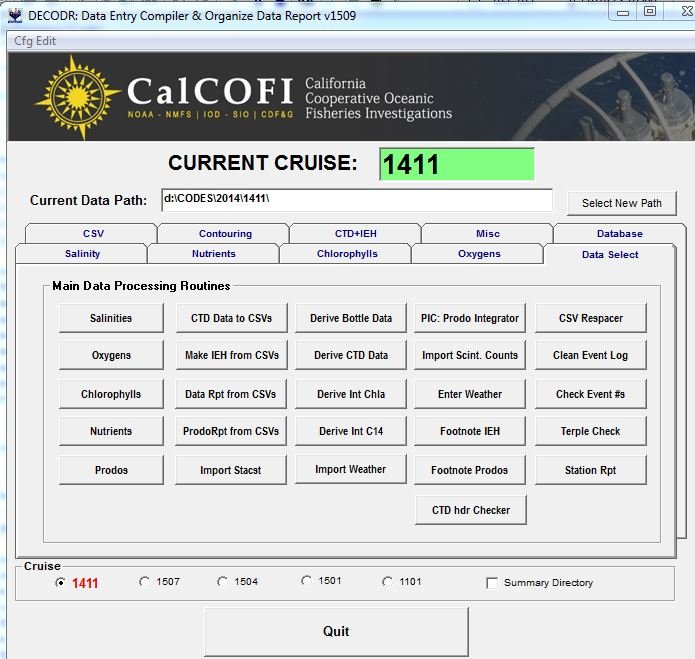
Task: Select cruise 1411 radio button
Action: 60,582
